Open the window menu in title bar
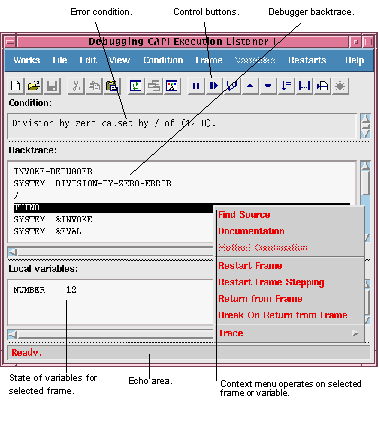 (10, 42)
